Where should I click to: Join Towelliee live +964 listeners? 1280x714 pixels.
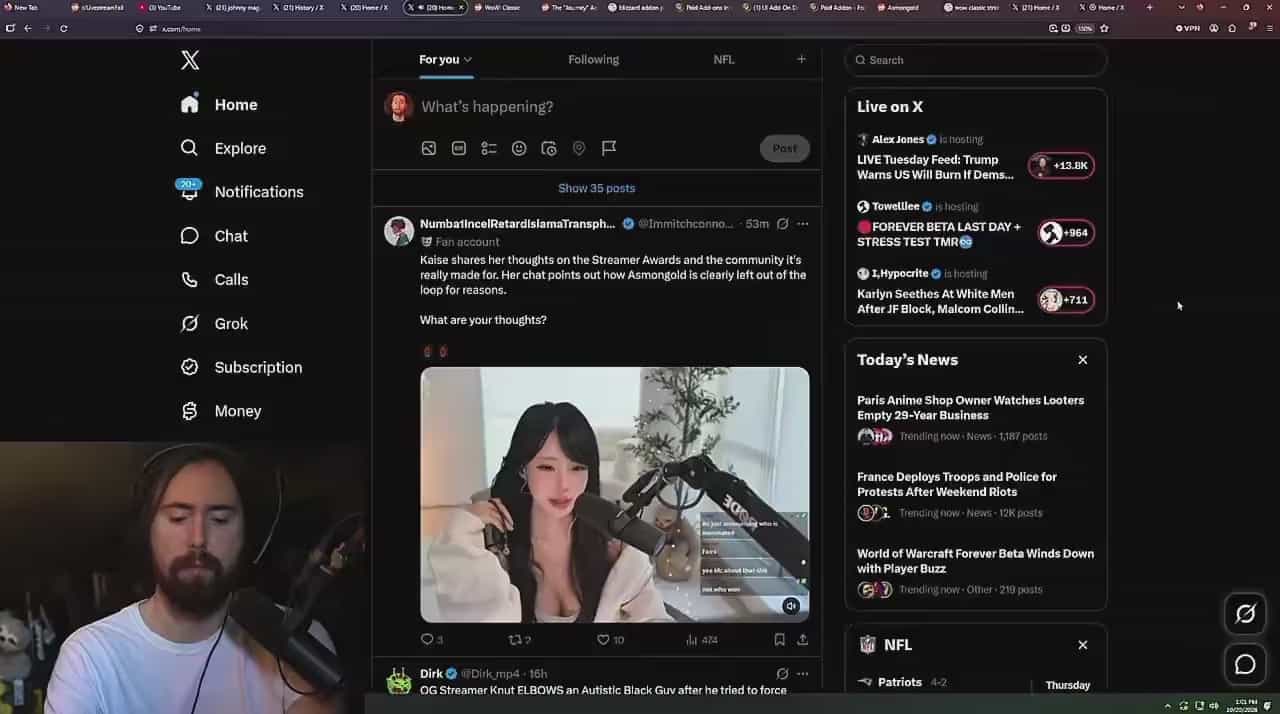(1066, 233)
